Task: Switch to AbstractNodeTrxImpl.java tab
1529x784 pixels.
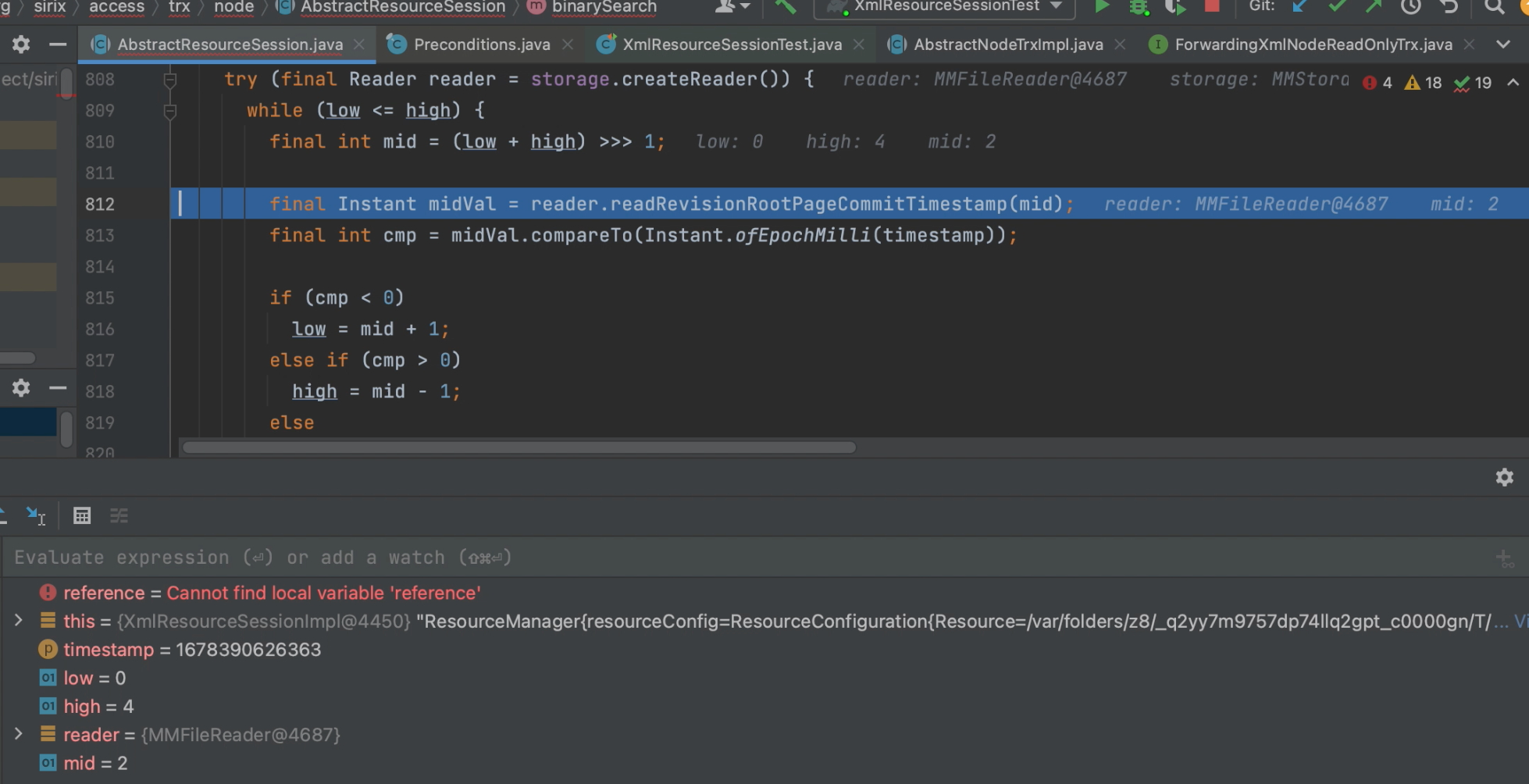Action: coord(1007,45)
